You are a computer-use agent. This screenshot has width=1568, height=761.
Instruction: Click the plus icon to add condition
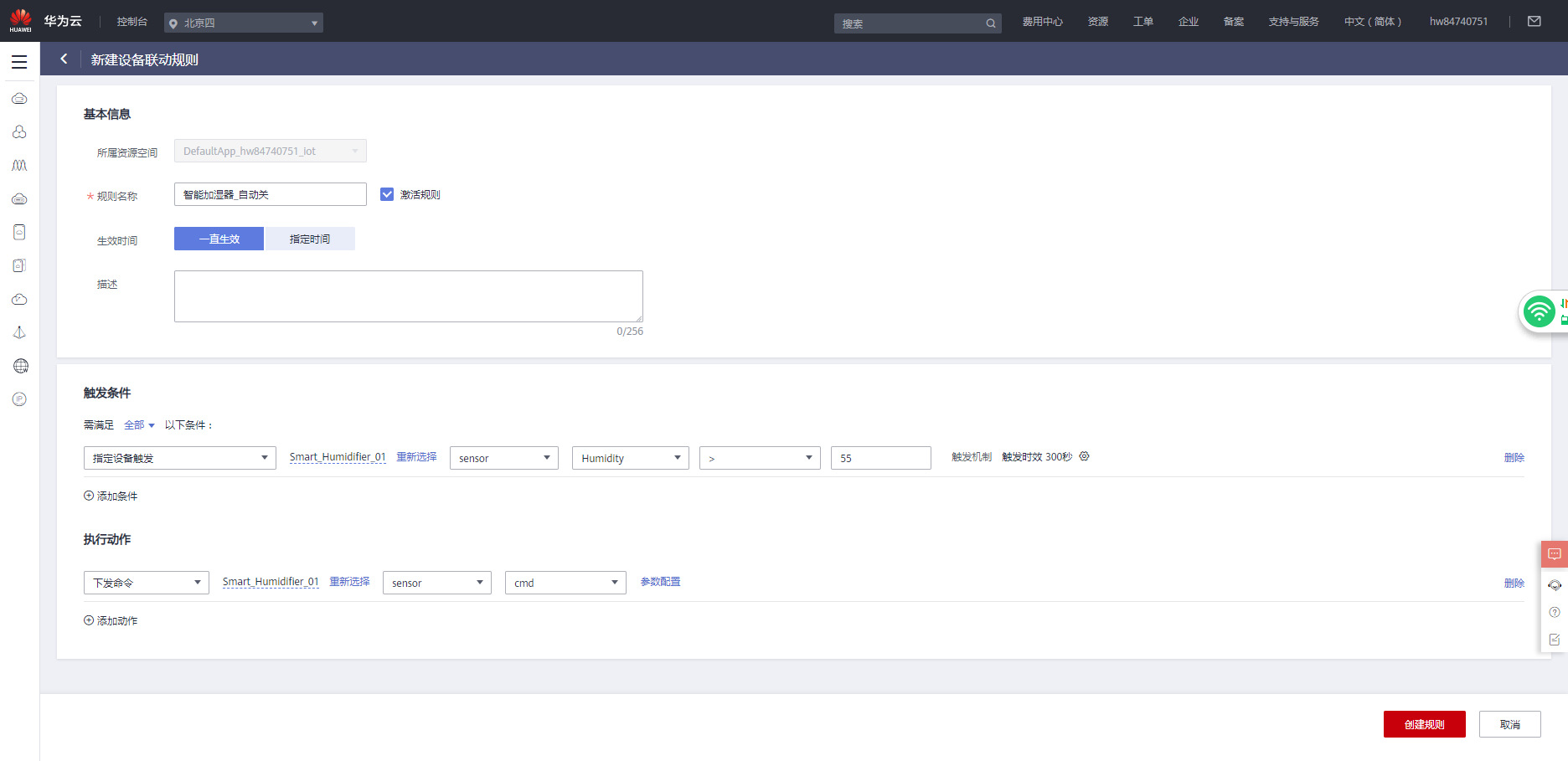point(89,496)
